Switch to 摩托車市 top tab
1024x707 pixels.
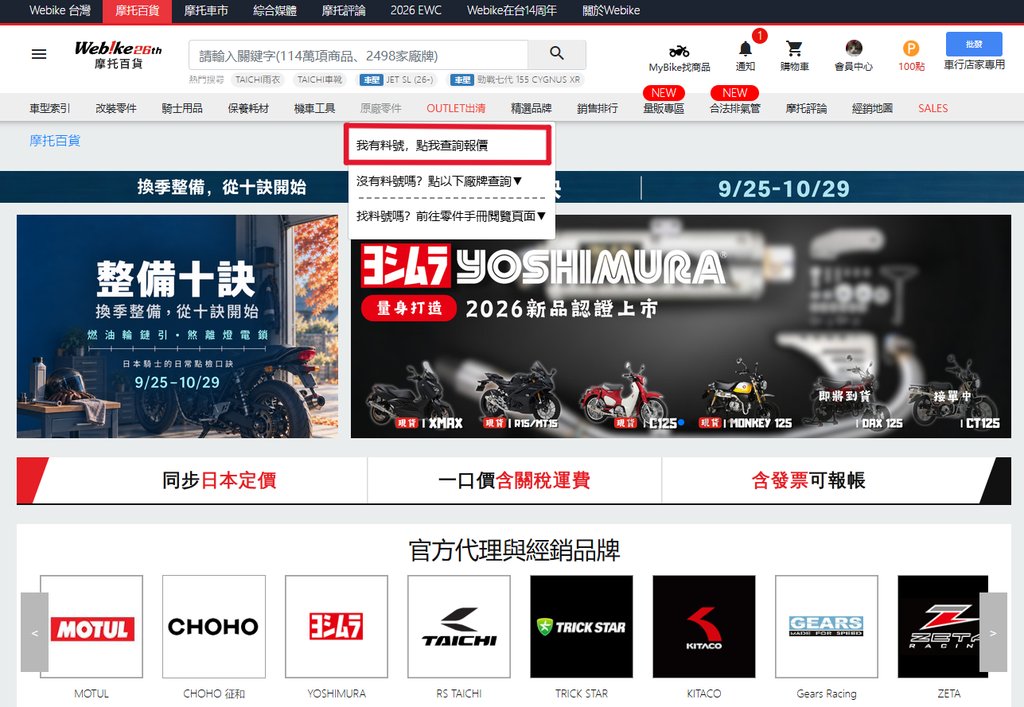(206, 10)
